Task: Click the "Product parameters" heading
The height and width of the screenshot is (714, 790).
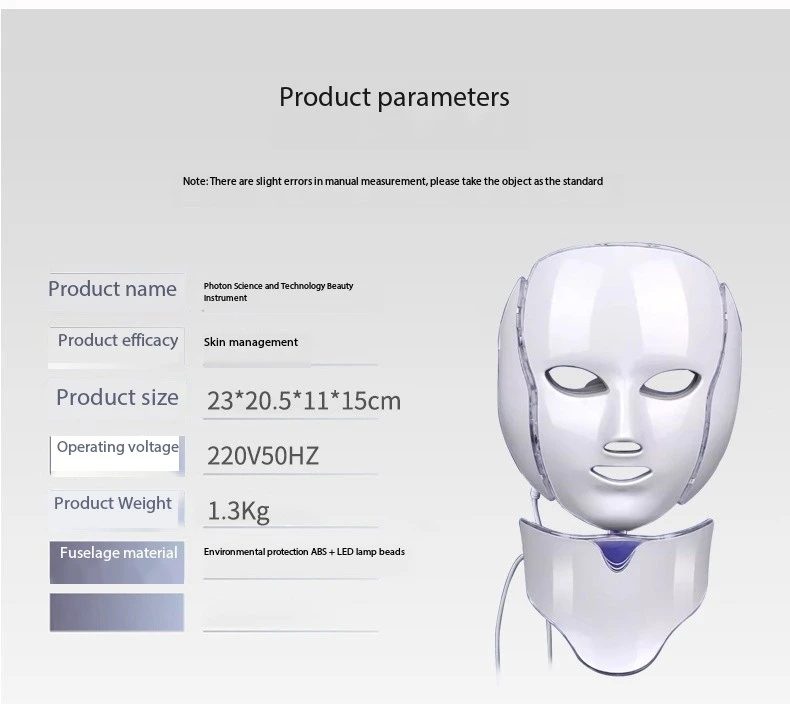Action: click(x=394, y=97)
